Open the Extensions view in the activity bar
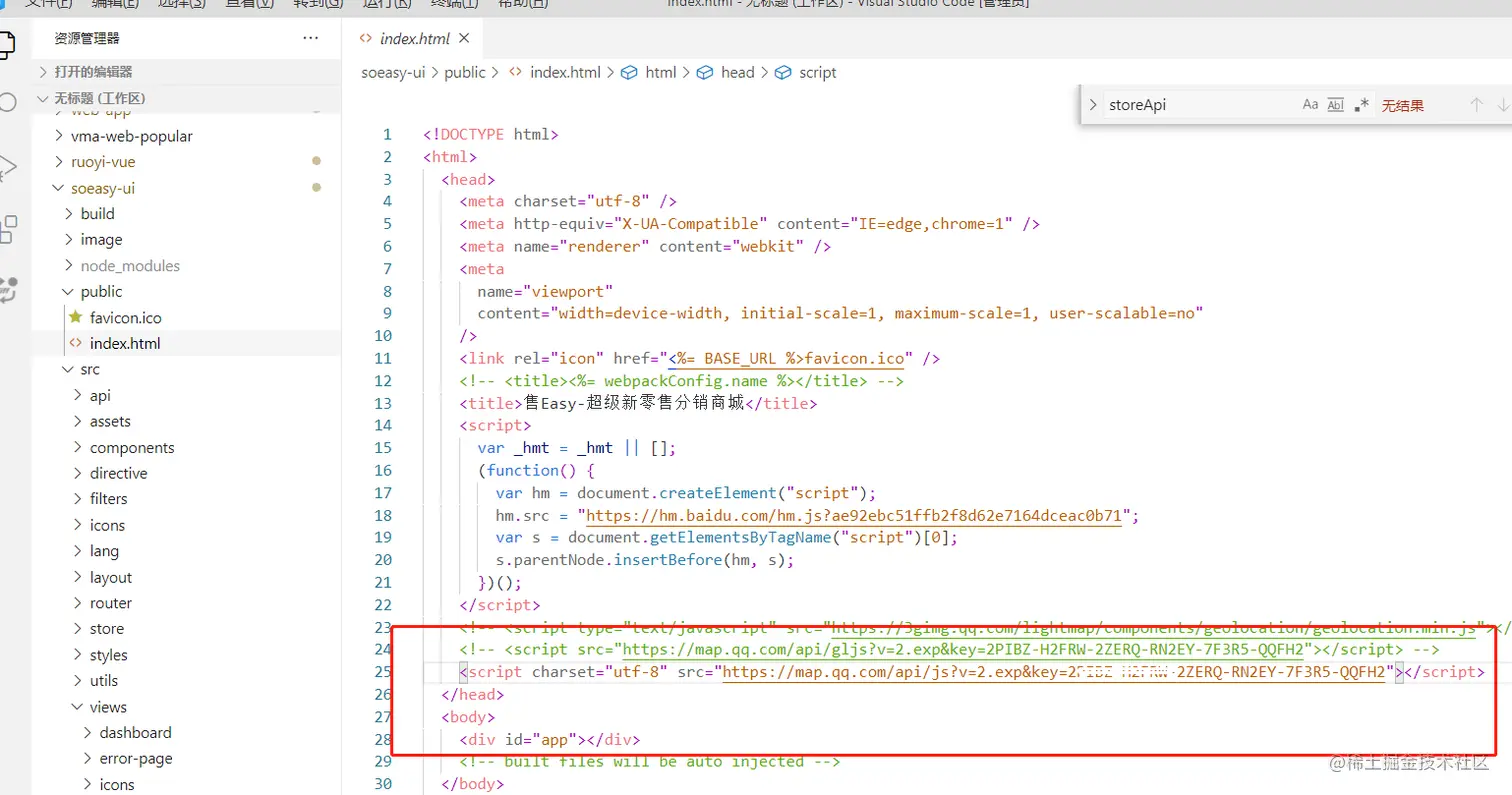Viewport: 1512px width, 795px height. 7,230
